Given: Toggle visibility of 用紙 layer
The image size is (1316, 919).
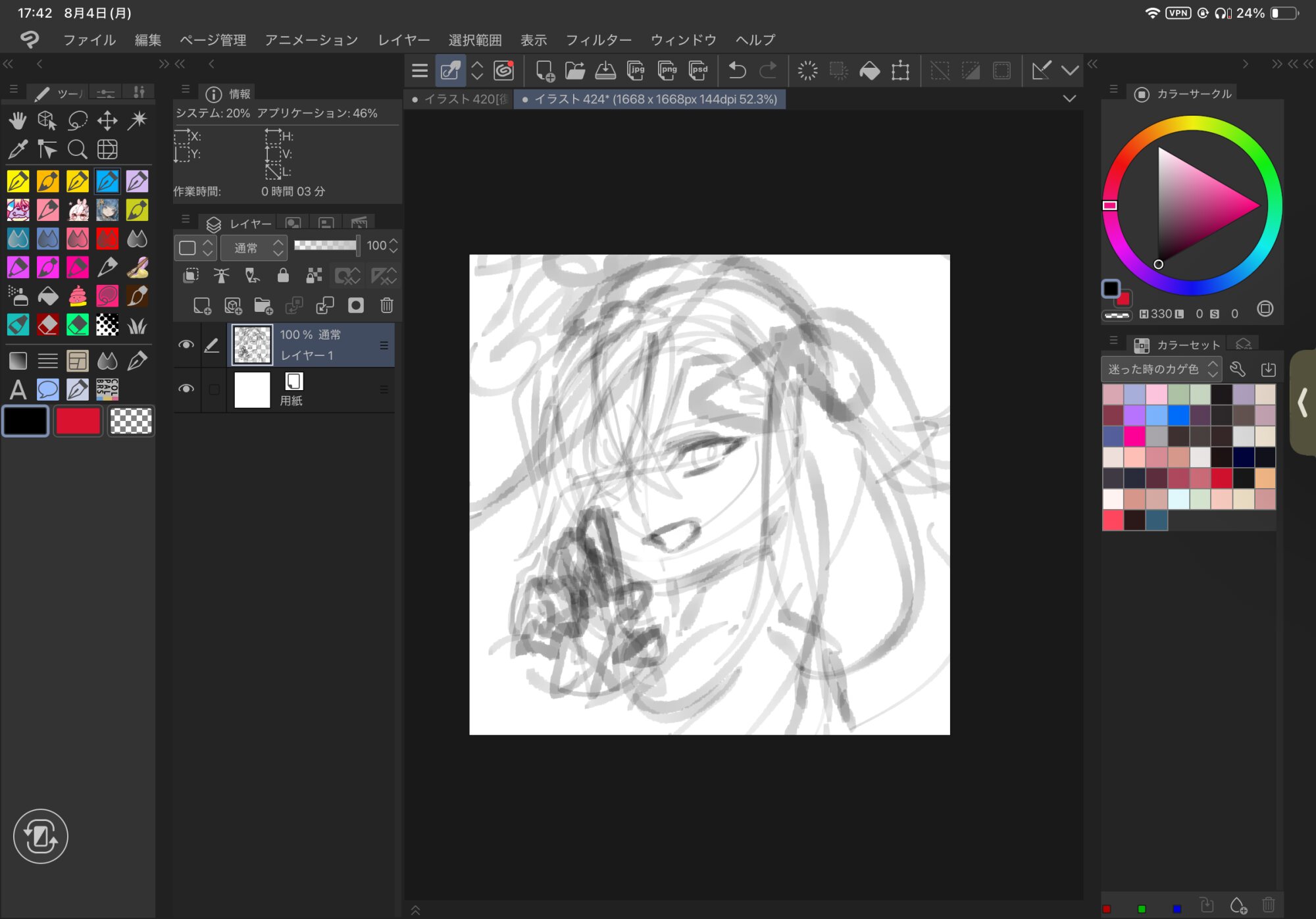Looking at the screenshot, I should pyautogui.click(x=186, y=389).
